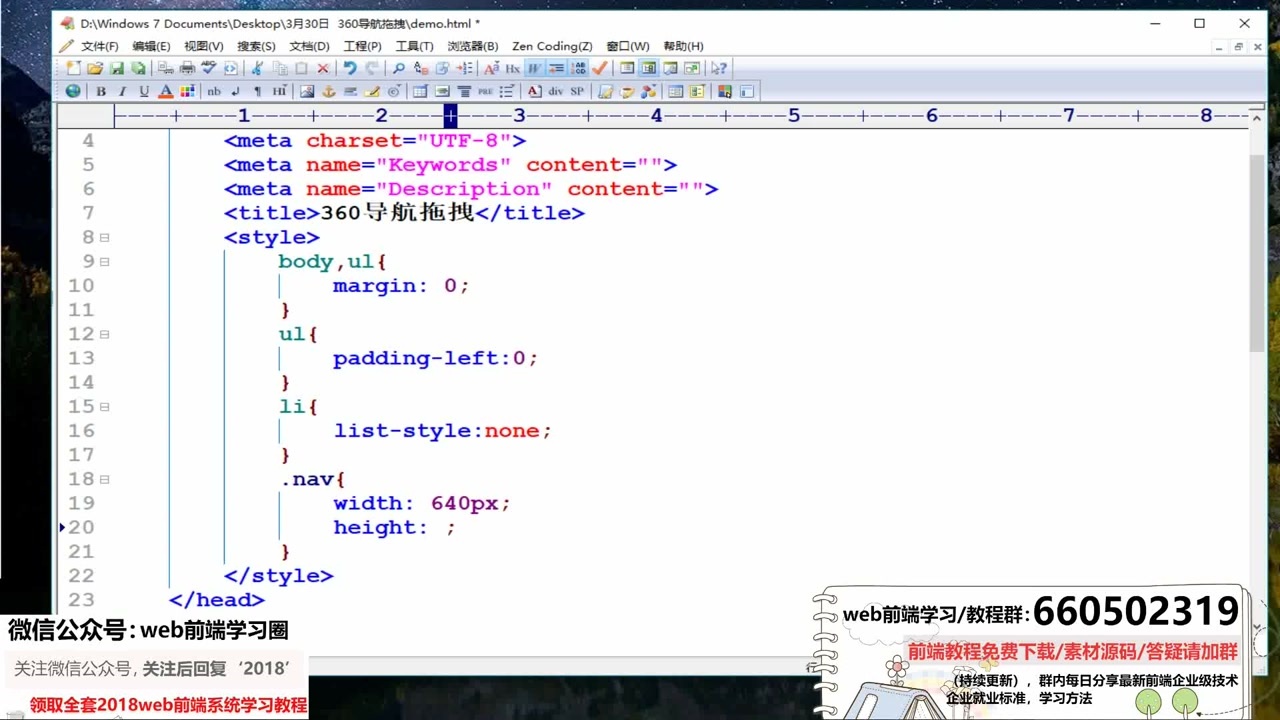Viewport: 1280px width, 720px height.
Task: Open the special character © dropdown
Action: tap(393, 91)
